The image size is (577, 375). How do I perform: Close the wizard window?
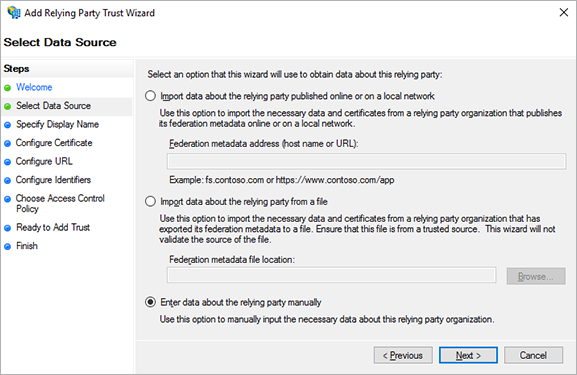pyautogui.click(x=563, y=13)
